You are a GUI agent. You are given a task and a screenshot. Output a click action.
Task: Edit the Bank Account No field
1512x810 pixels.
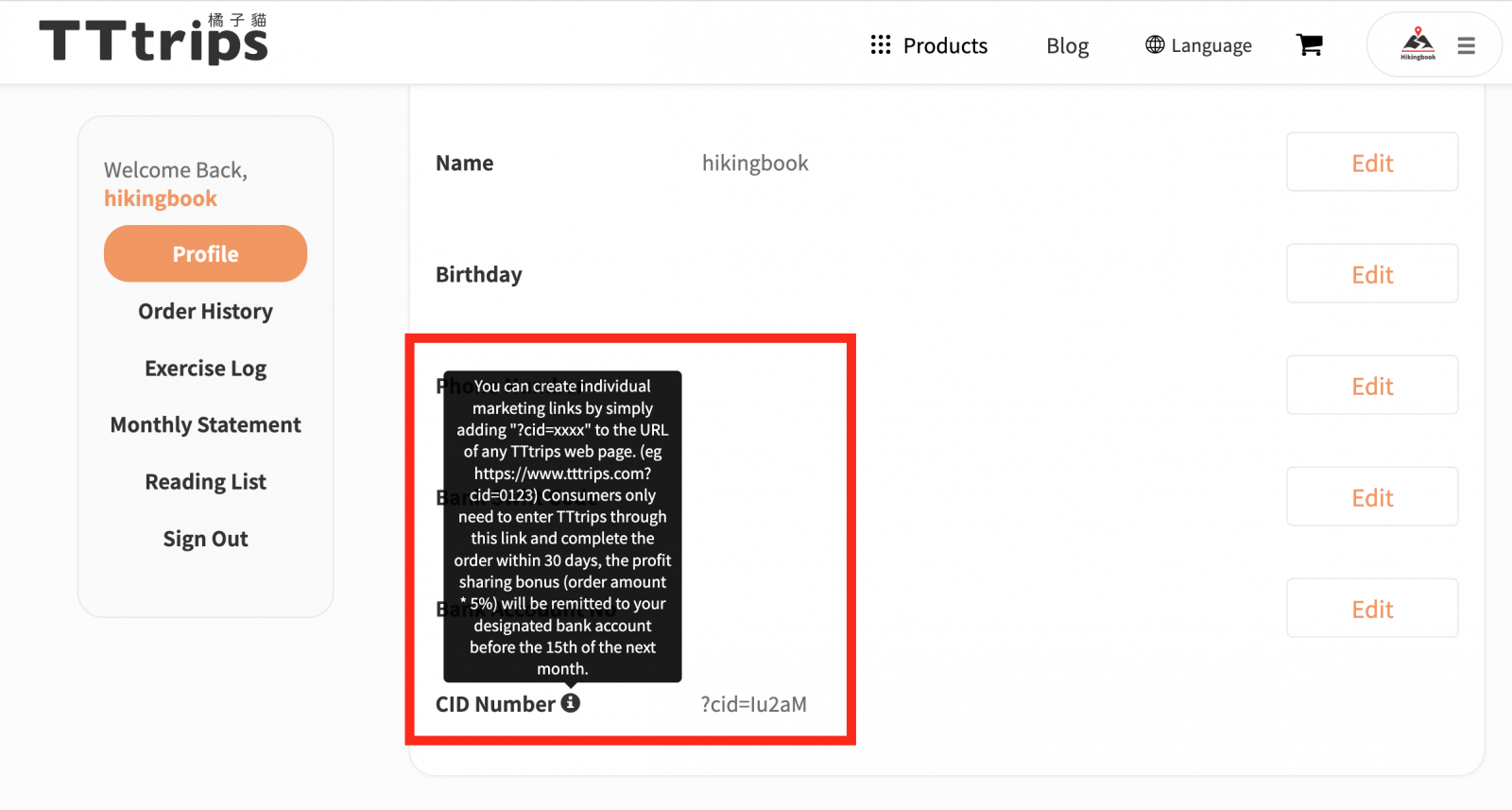click(1372, 608)
